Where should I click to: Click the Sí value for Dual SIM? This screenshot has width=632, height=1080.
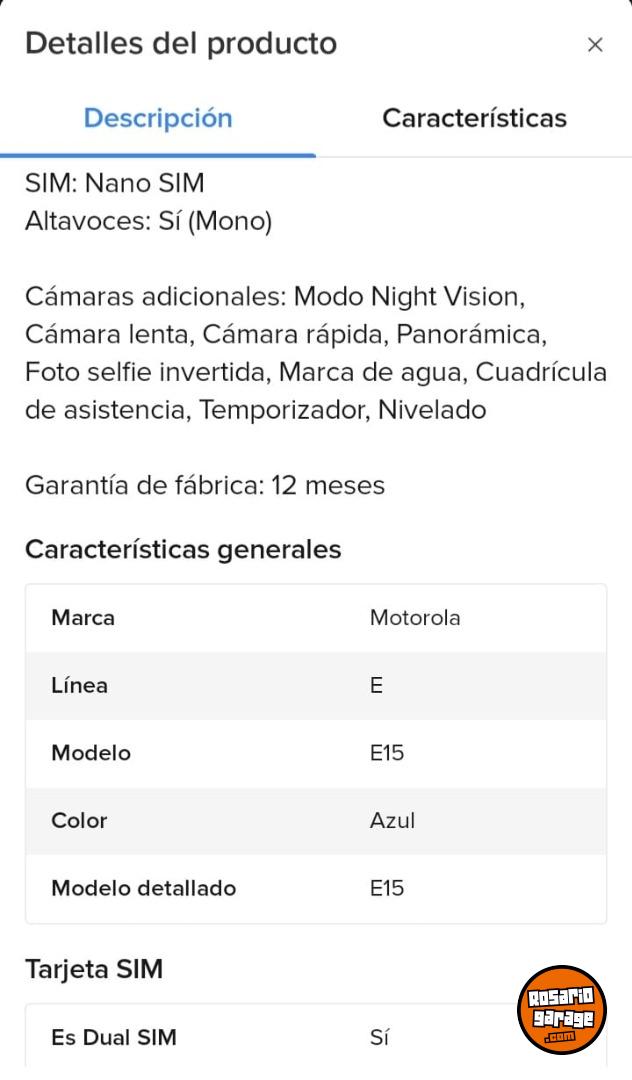379,1038
